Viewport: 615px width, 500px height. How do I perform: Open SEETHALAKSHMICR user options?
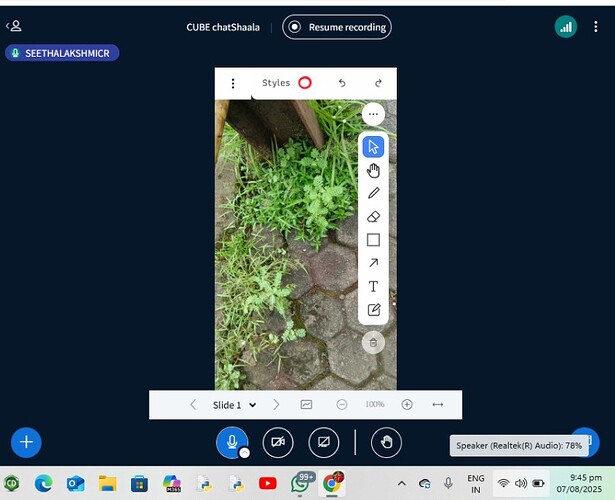pos(62,53)
